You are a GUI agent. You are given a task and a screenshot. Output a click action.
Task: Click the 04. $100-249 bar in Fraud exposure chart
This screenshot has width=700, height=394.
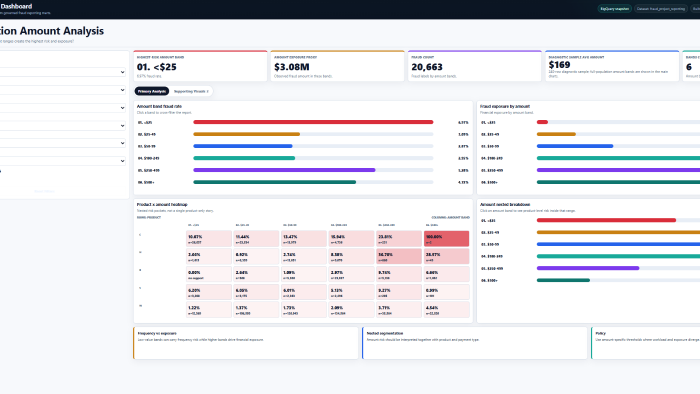point(618,158)
